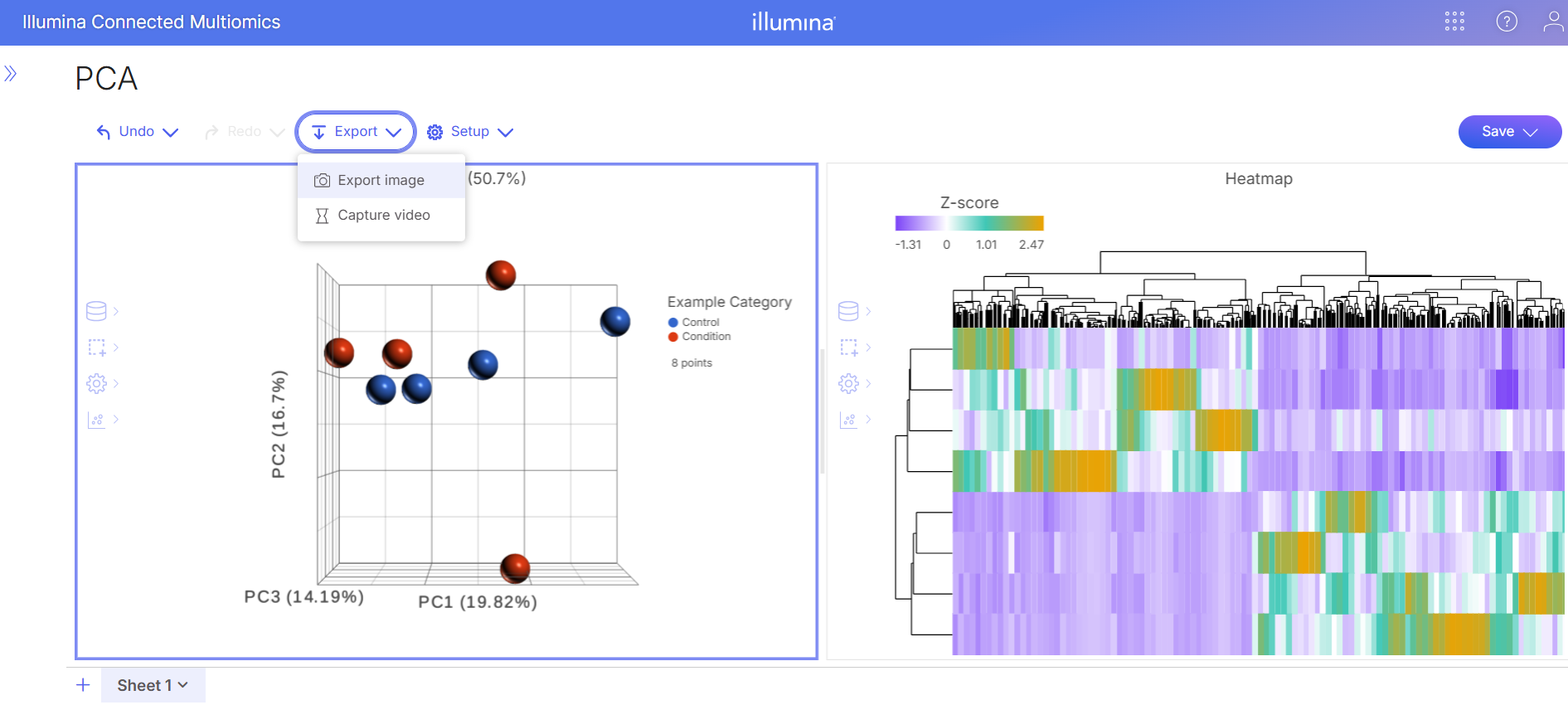Screen dimensions: 1568x705
Task: Open the PCA plot settings gear icon
Action: pyautogui.click(x=97, y=383)
